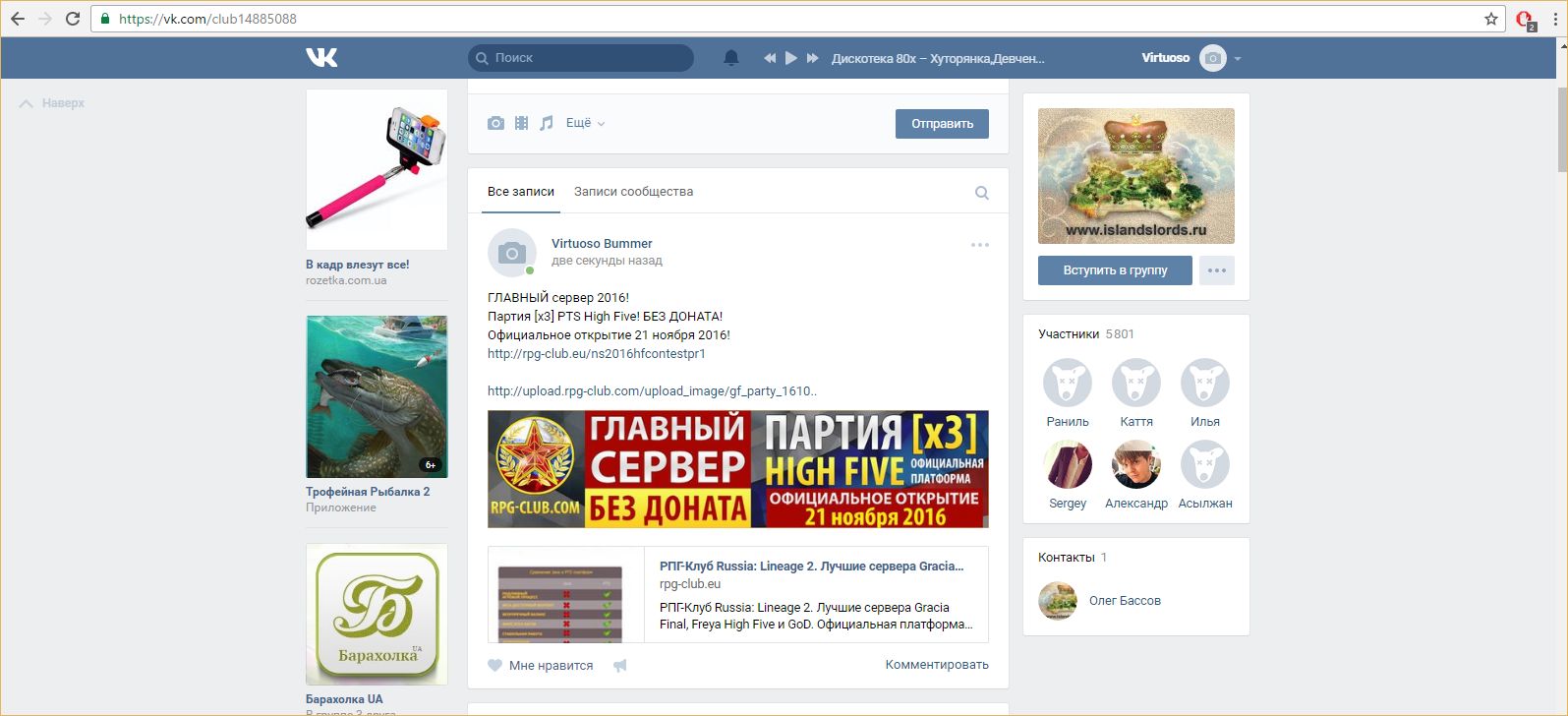This screenshot has height=716, width=1568.
Task: Attach a video using film icon
Action: [x=521, y=123]
